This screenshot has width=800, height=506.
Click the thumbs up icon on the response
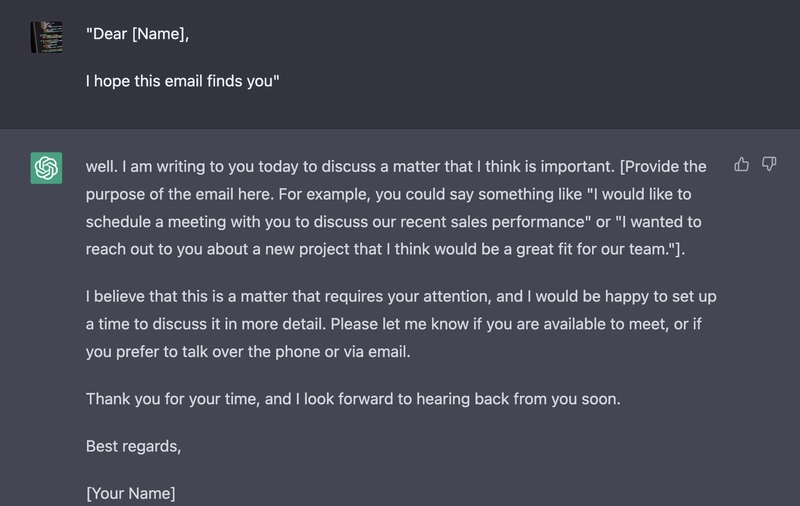[741, 164]
